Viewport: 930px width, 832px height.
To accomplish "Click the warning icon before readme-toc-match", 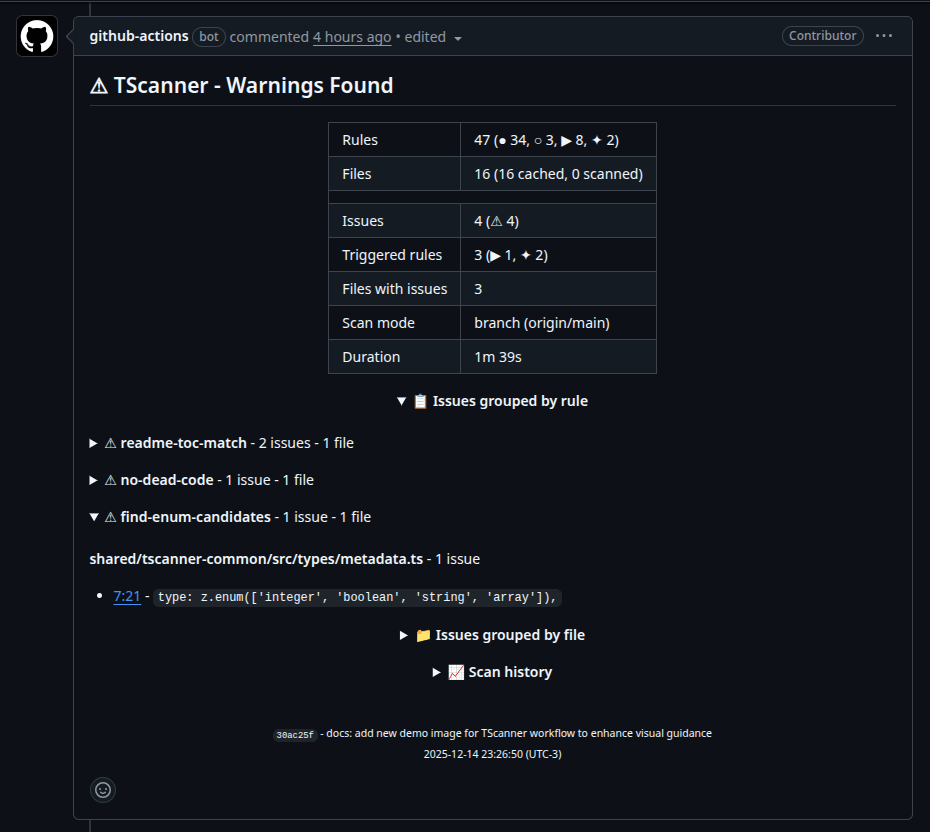I will point(110,442).
